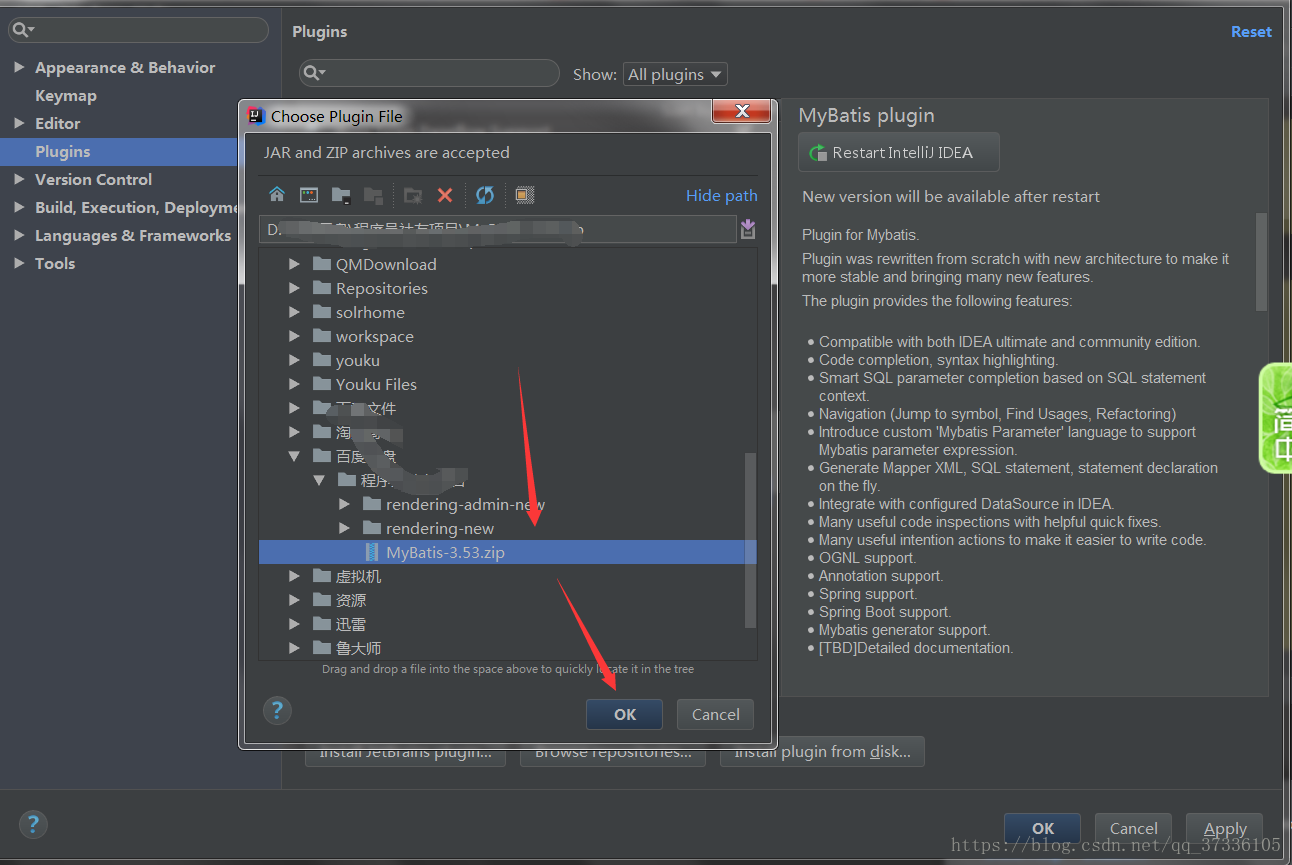Open the Show All plugins dropdown
The image size is (1292, 865).
coord(675,74)
